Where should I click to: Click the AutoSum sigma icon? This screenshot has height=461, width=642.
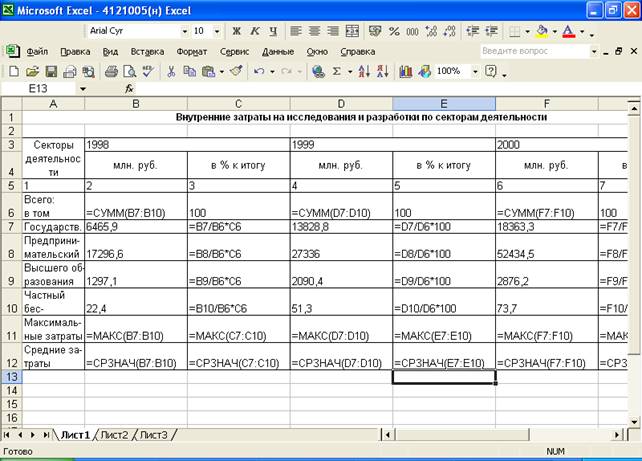[x=337, y=72]
